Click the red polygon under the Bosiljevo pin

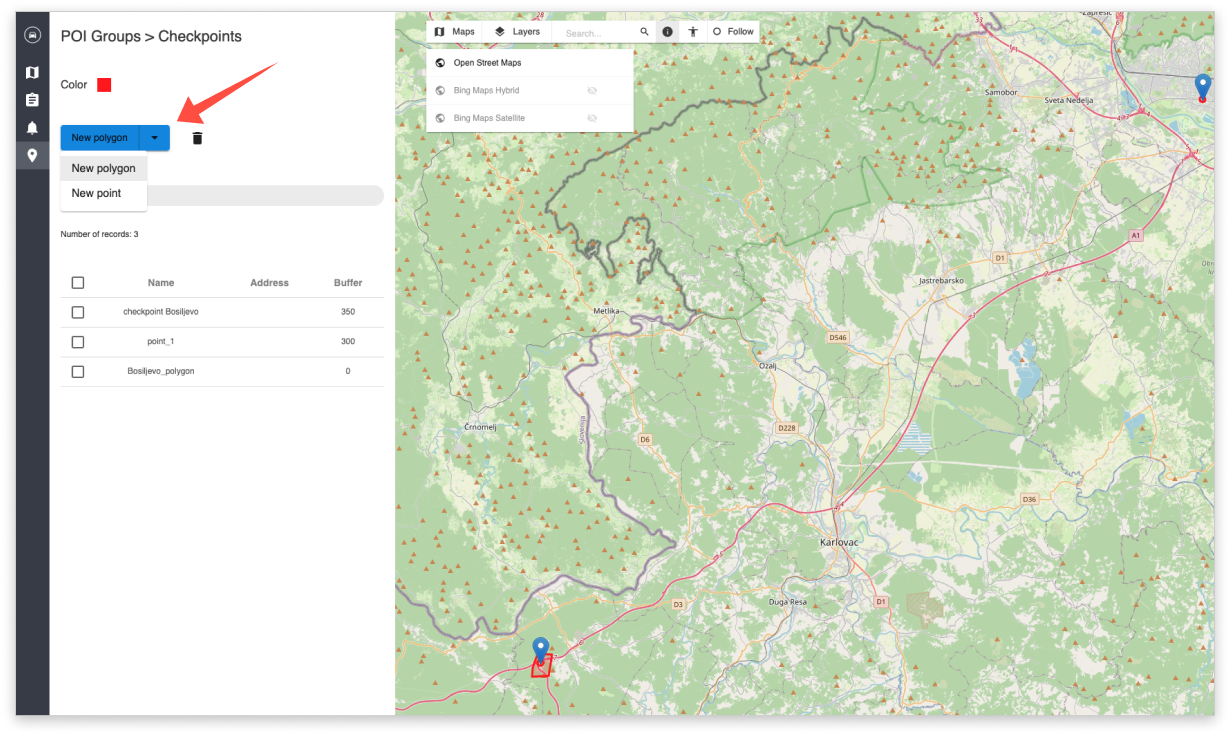pos(541,667)
